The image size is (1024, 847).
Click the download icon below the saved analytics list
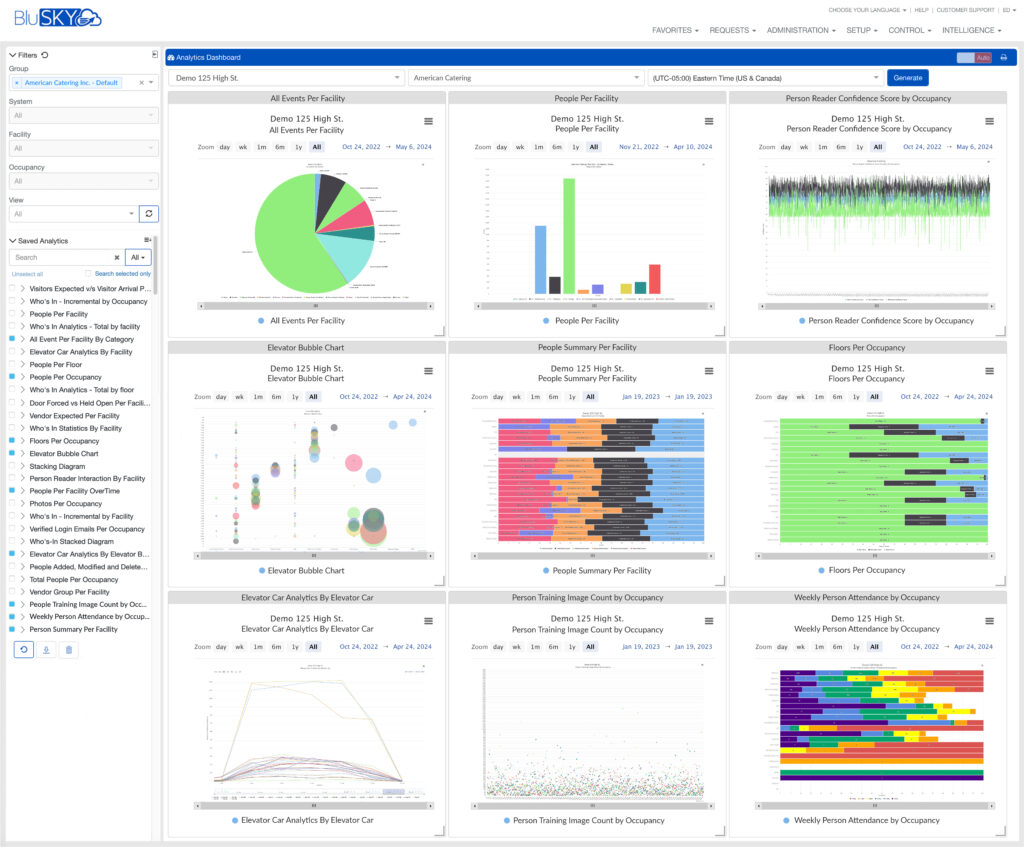pos(46,650)
